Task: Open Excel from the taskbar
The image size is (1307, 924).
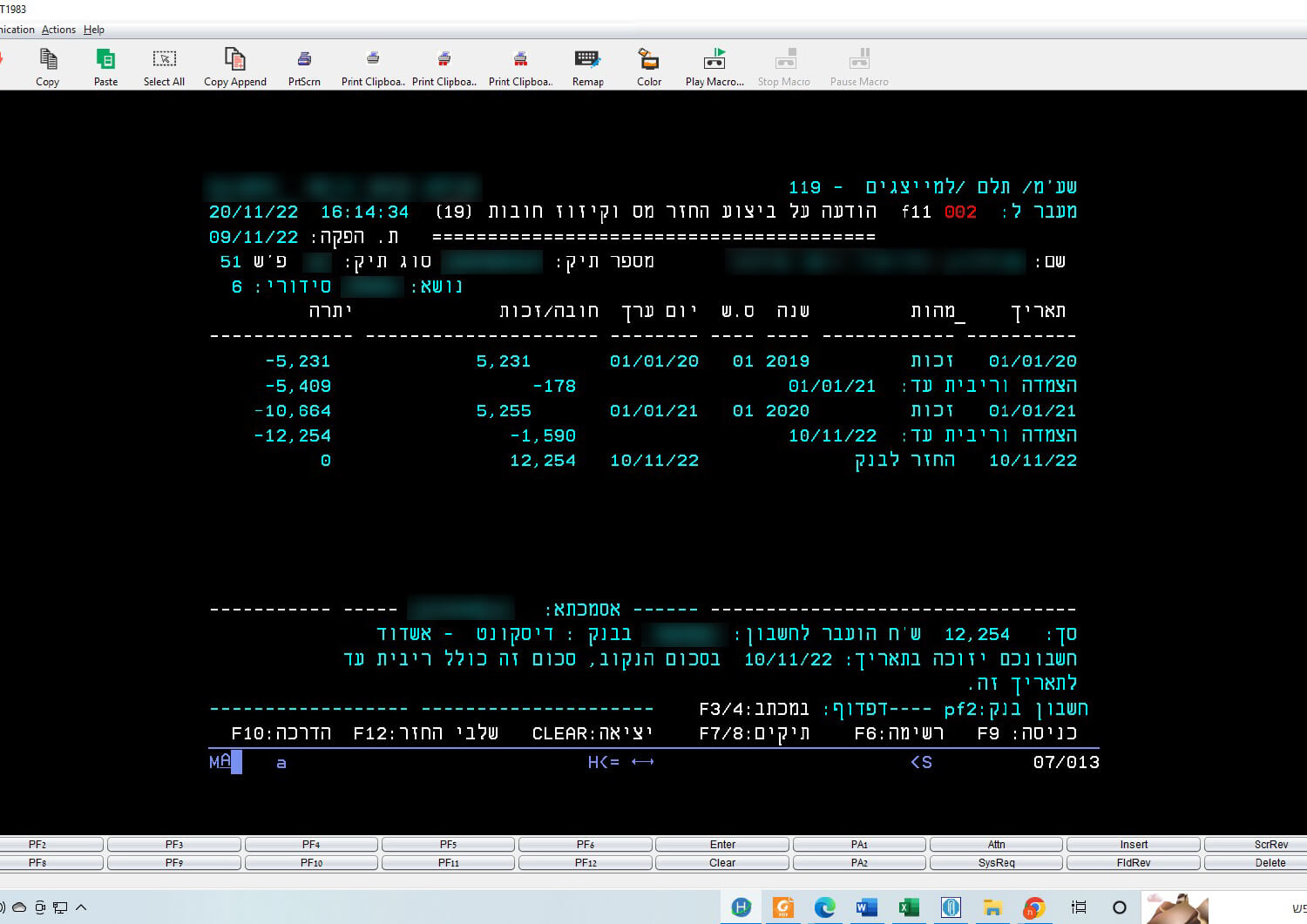Action: click(x=909, y=907)
